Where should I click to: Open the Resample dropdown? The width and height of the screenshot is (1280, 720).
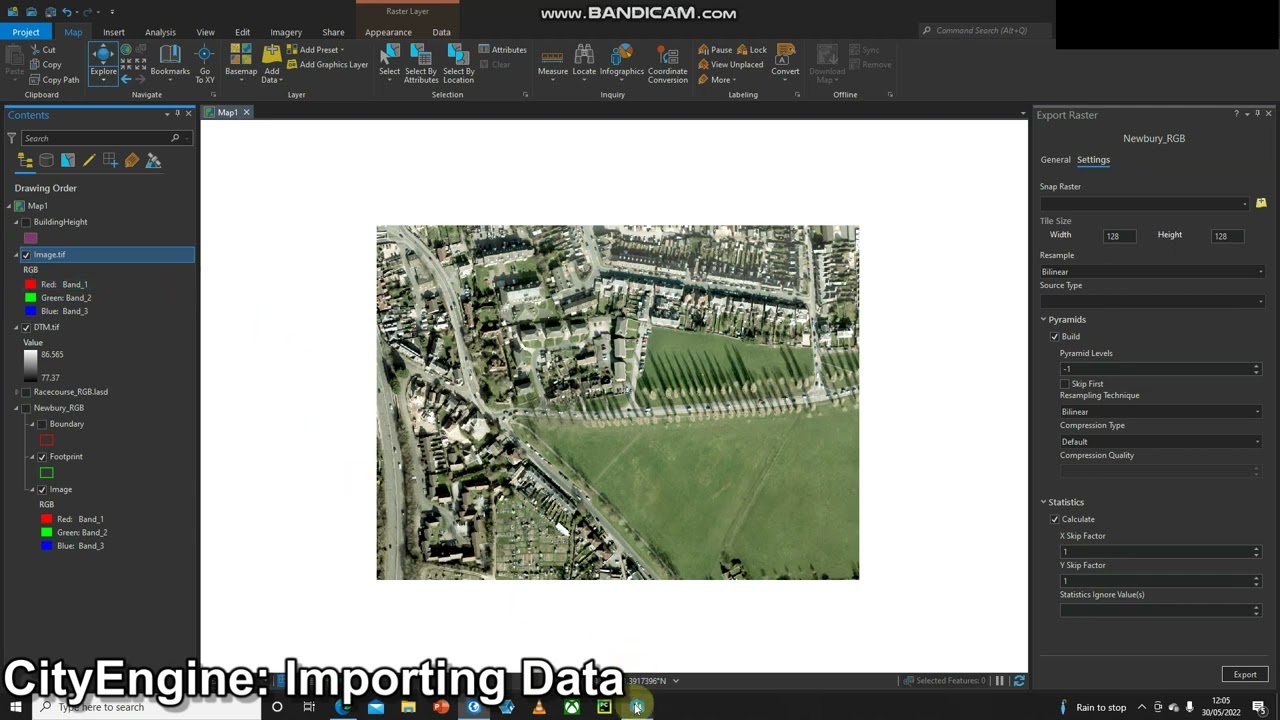pyautogui.click(x=1152, y=272)
